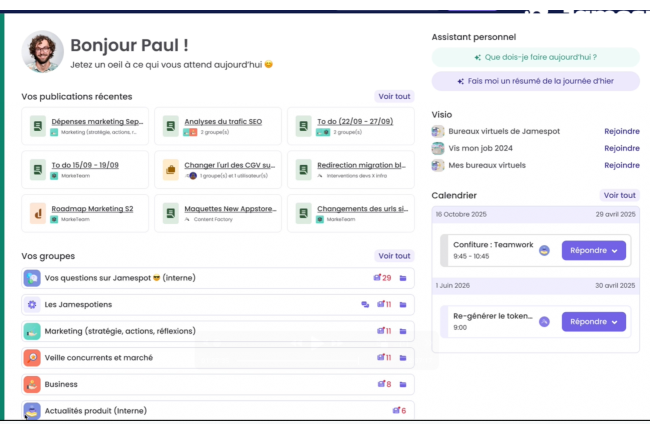Click the folder icon in Les Jamespotiens row
650x433 pixels.
(x=403, y=304)
